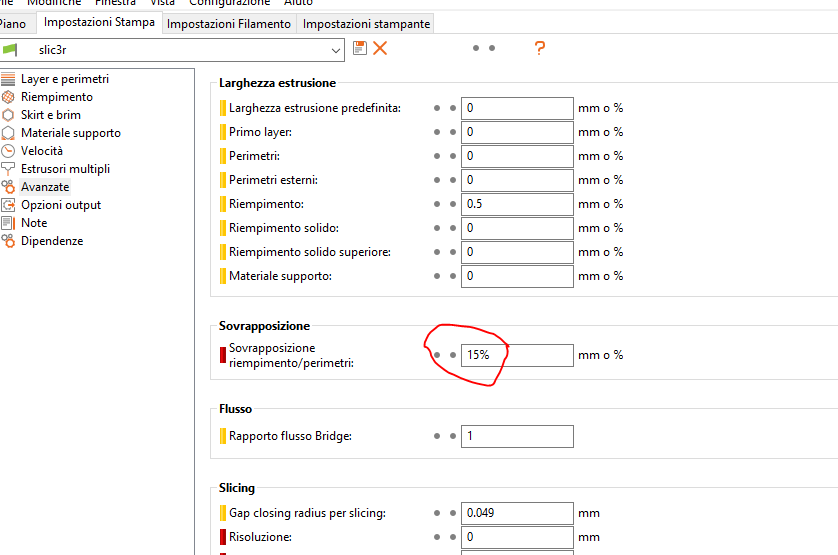Click the save preset floppy disk icon
Screen dimensions: 838x555
(x=360, y=48)
